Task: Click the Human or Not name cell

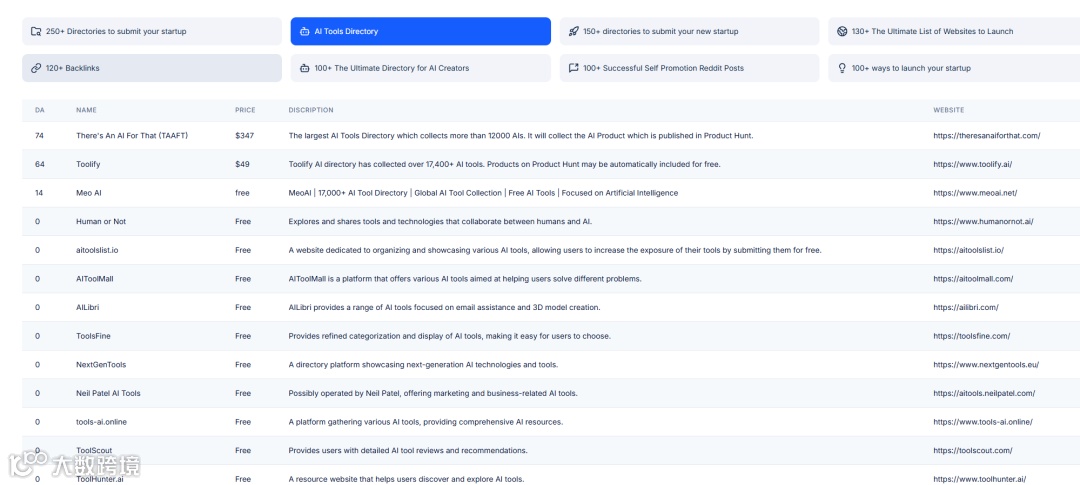Action: (x=101, y=221)
